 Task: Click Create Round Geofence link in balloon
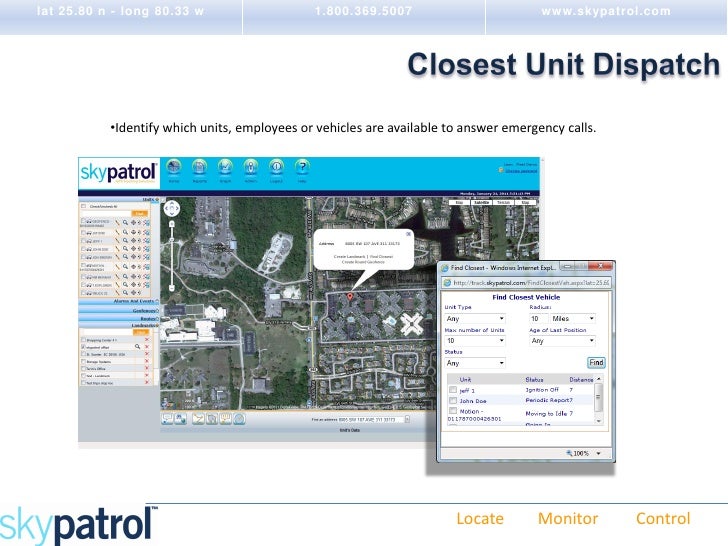pyautogui.click(x=363, y=262)
